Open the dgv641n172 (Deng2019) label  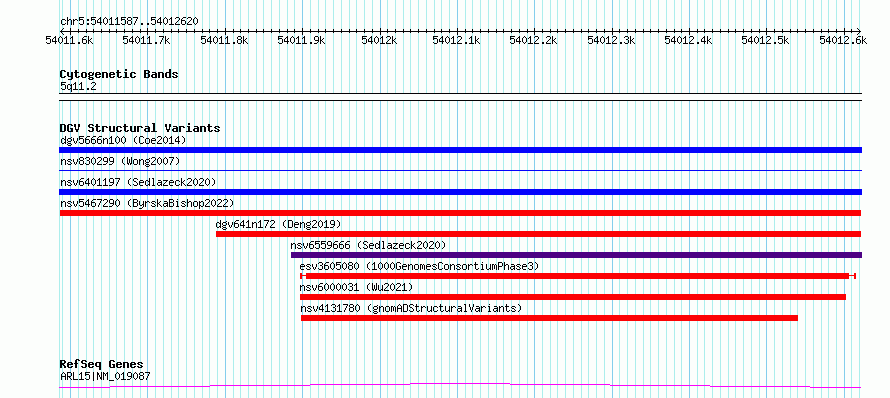(x=279, y=224)
